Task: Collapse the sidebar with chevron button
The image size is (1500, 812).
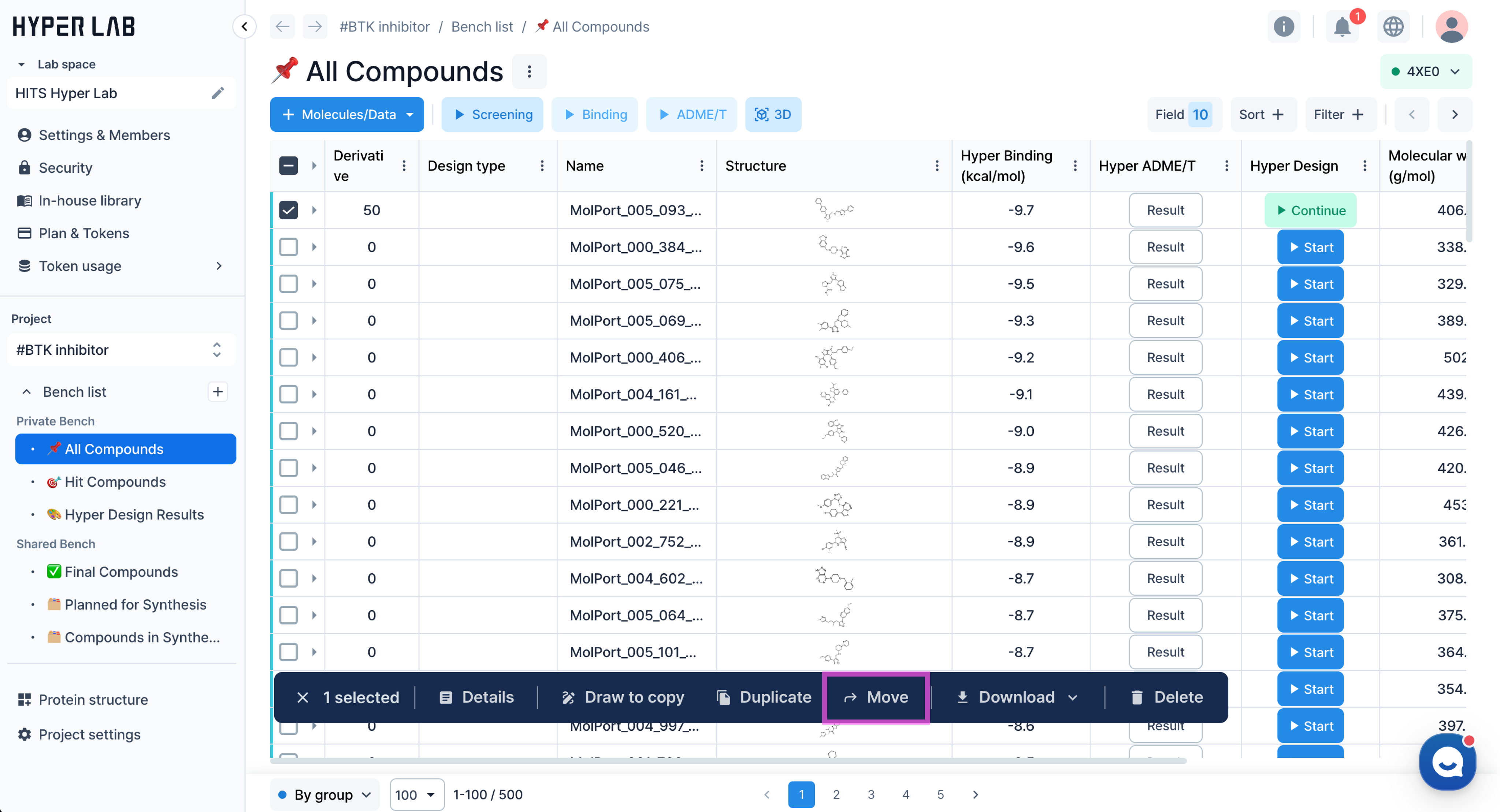Action: (245, 27)
